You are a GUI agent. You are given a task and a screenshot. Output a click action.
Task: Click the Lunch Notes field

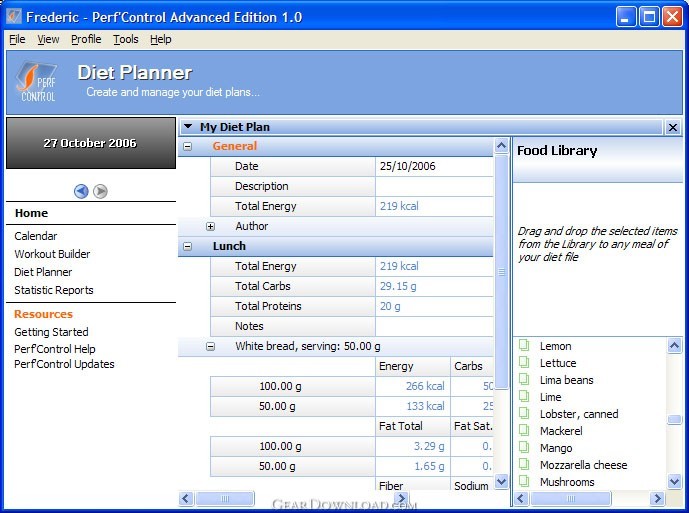(x=434, y=326)
